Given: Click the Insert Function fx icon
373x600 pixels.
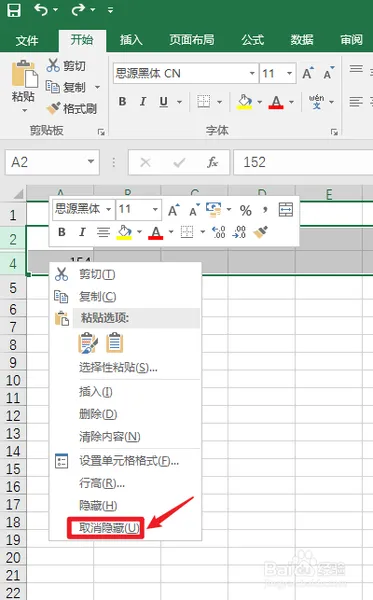Looking at the screenshot, I should [212, 162].
